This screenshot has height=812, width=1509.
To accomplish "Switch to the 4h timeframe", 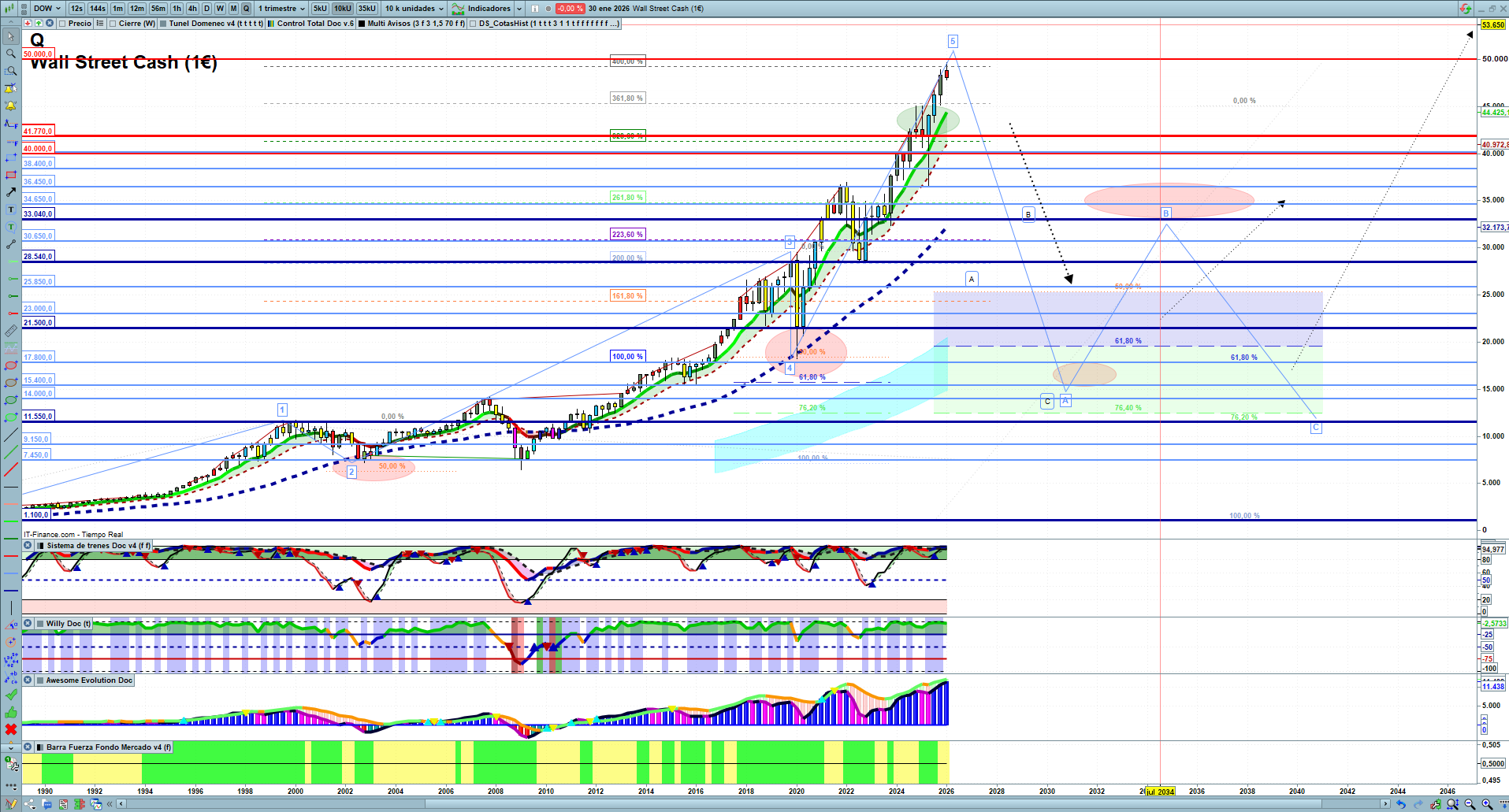I will coord(192,9).
